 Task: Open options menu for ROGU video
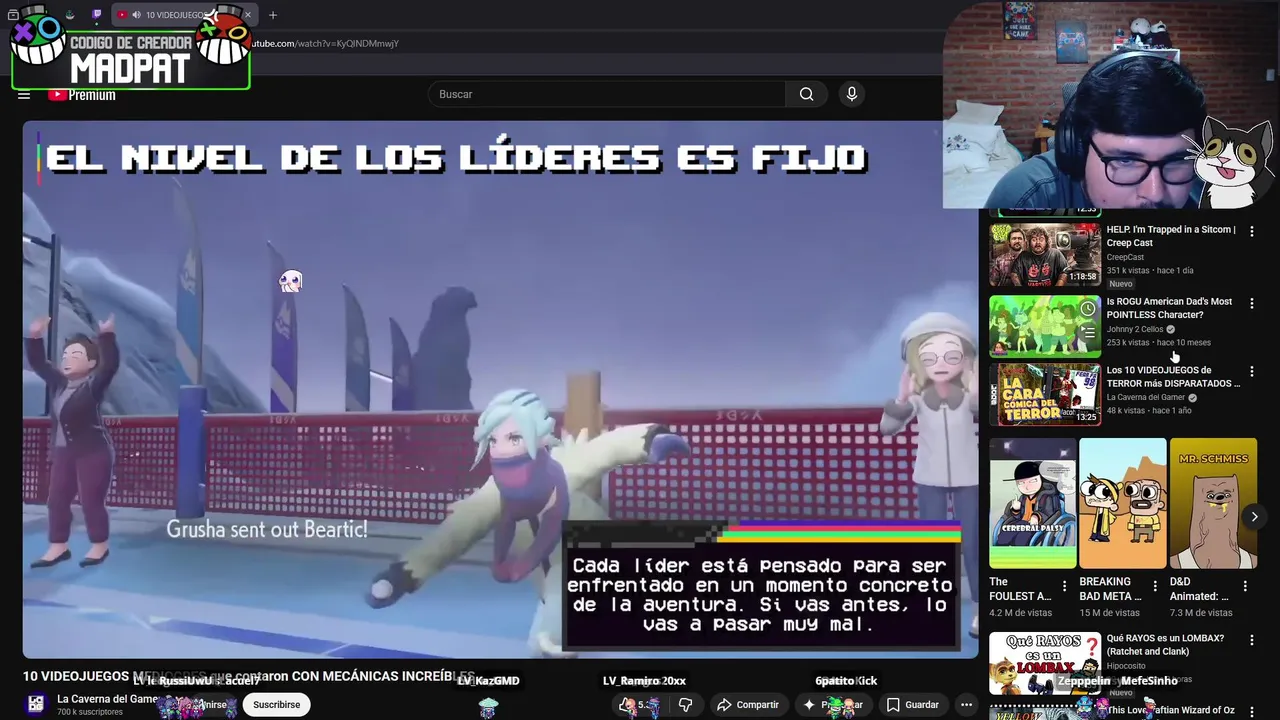pyautogui.click(x=1251, y=303)
